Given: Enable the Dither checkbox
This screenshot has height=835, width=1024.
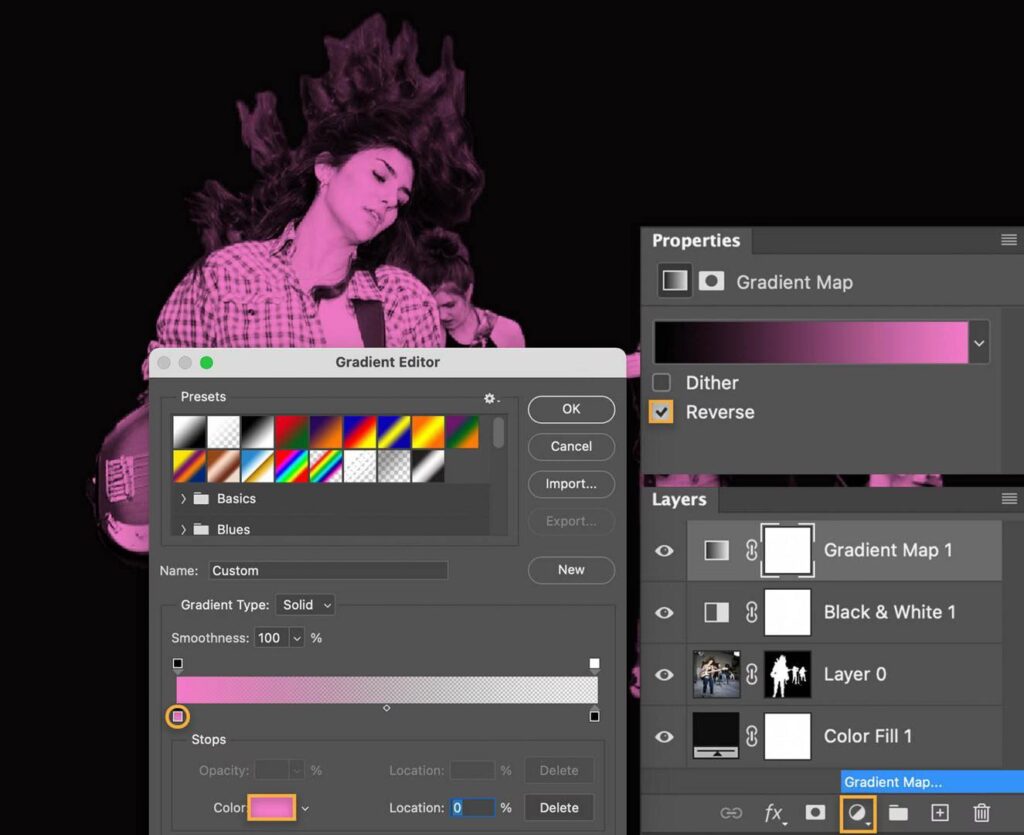Looking at the screenshot, I should coord(661,383).
